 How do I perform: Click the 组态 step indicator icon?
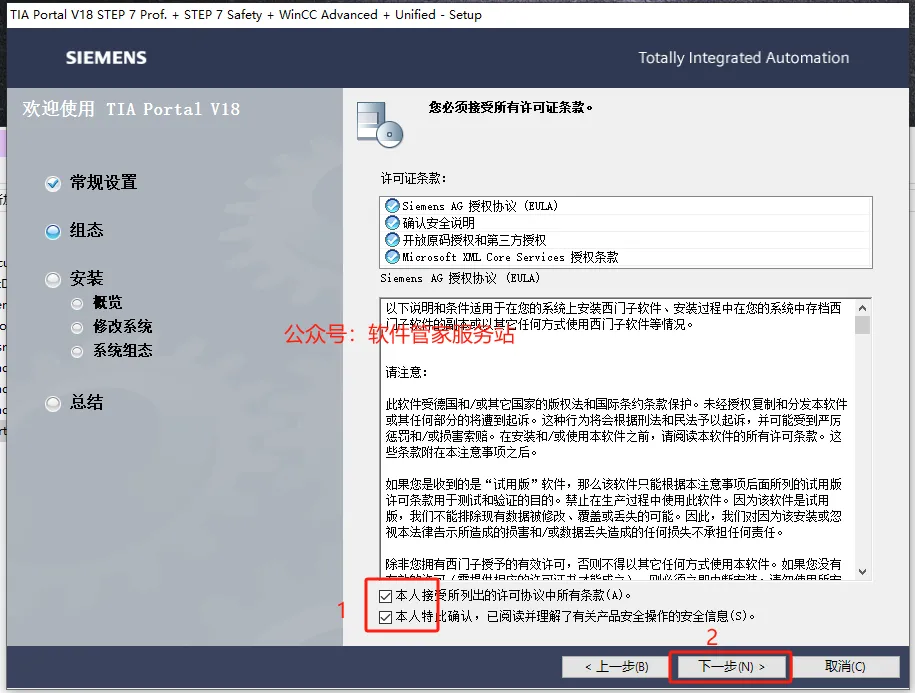click(x=53, y=232)
